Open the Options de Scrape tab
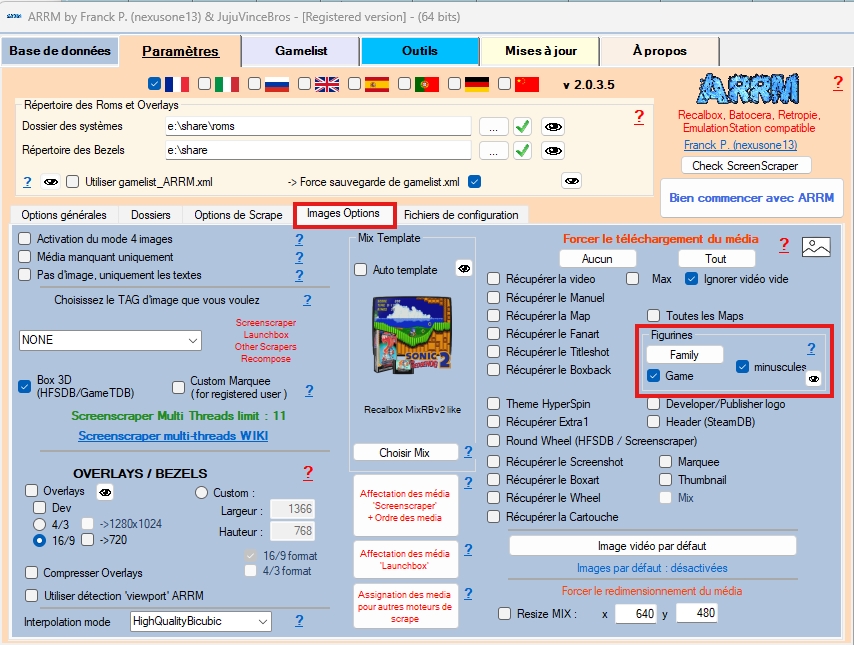This screenshot has width=854, height=645. (238, 215)
